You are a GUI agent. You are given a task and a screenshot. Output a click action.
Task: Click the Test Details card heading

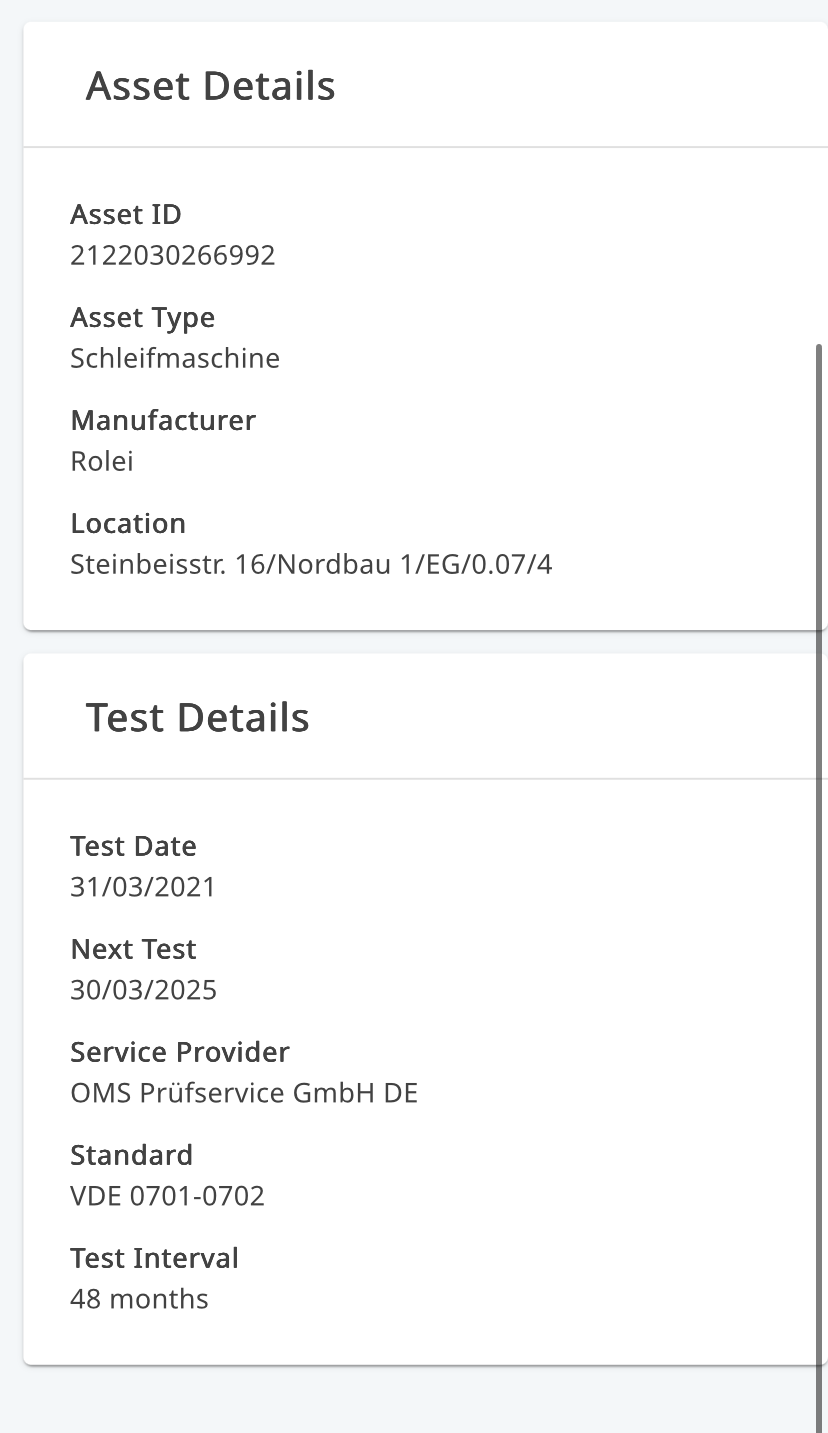point(197,718)
